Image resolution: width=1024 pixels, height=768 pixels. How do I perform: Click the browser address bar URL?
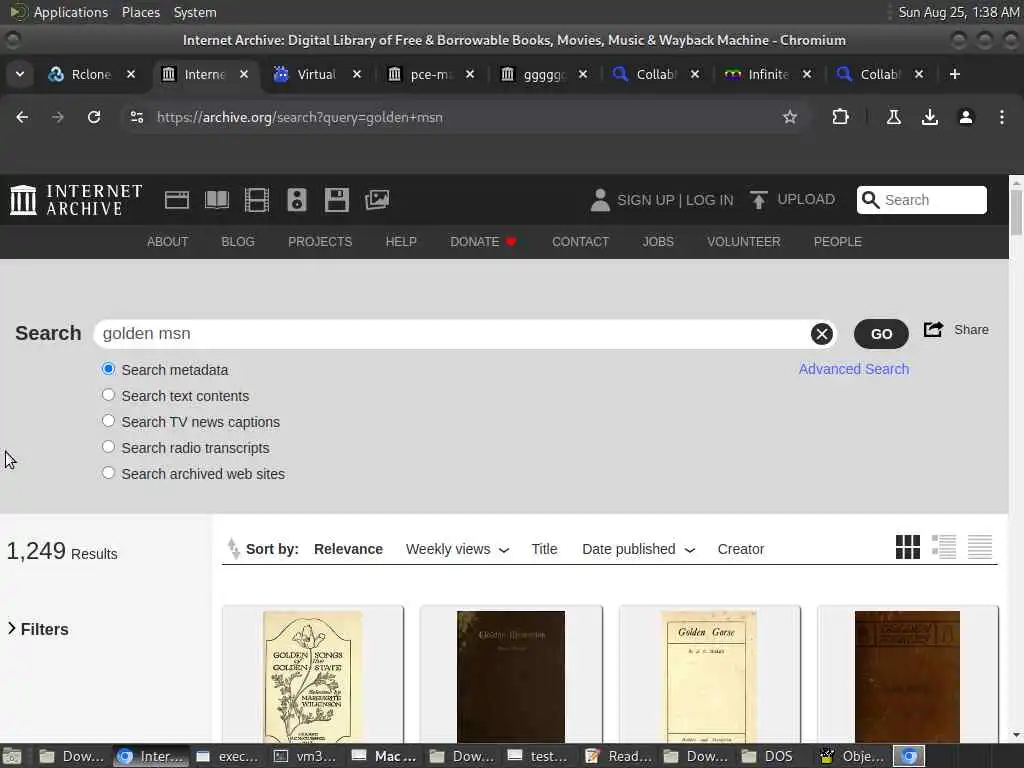(x=300, y=117)
